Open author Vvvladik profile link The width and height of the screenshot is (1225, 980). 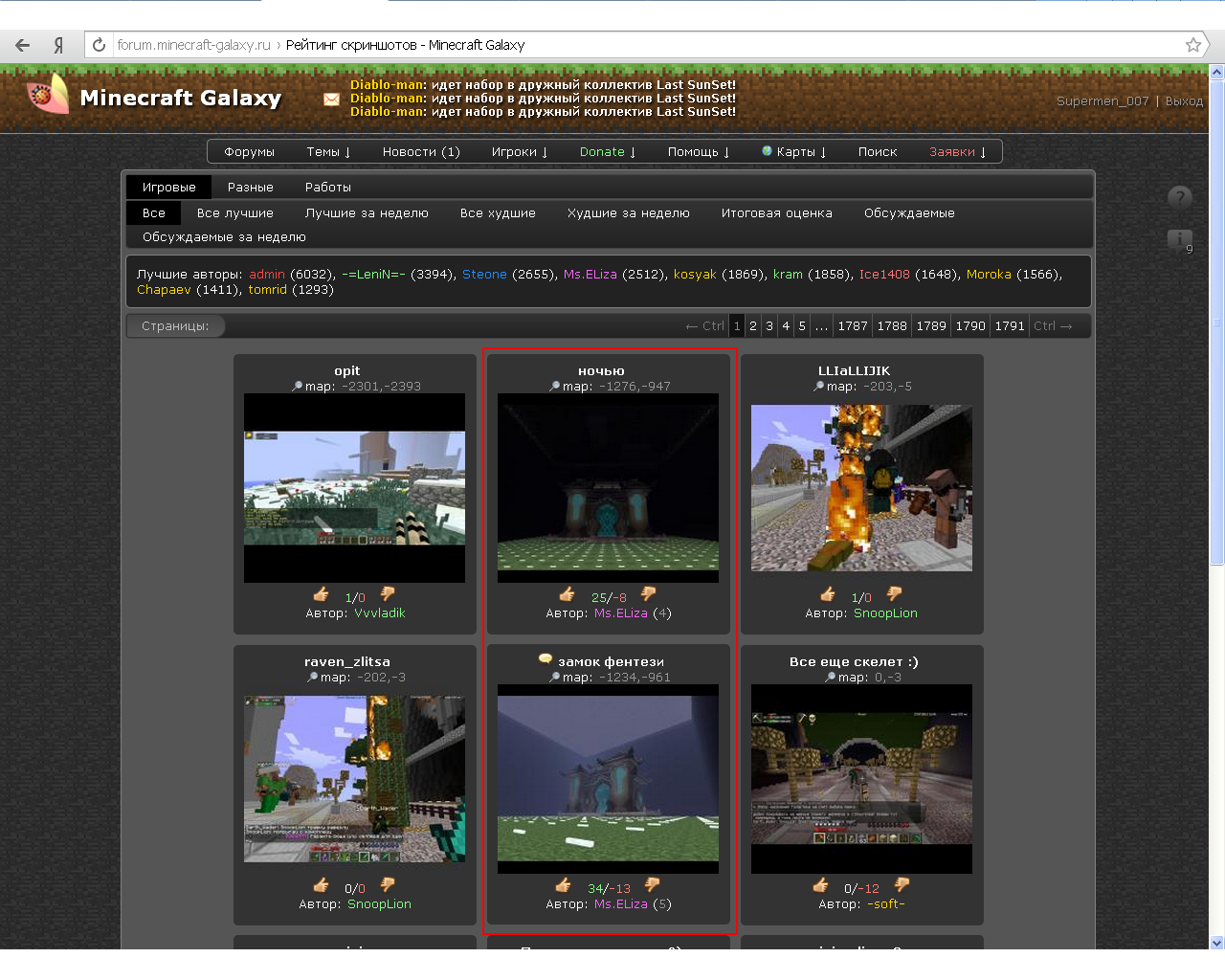tap(380, 613)
